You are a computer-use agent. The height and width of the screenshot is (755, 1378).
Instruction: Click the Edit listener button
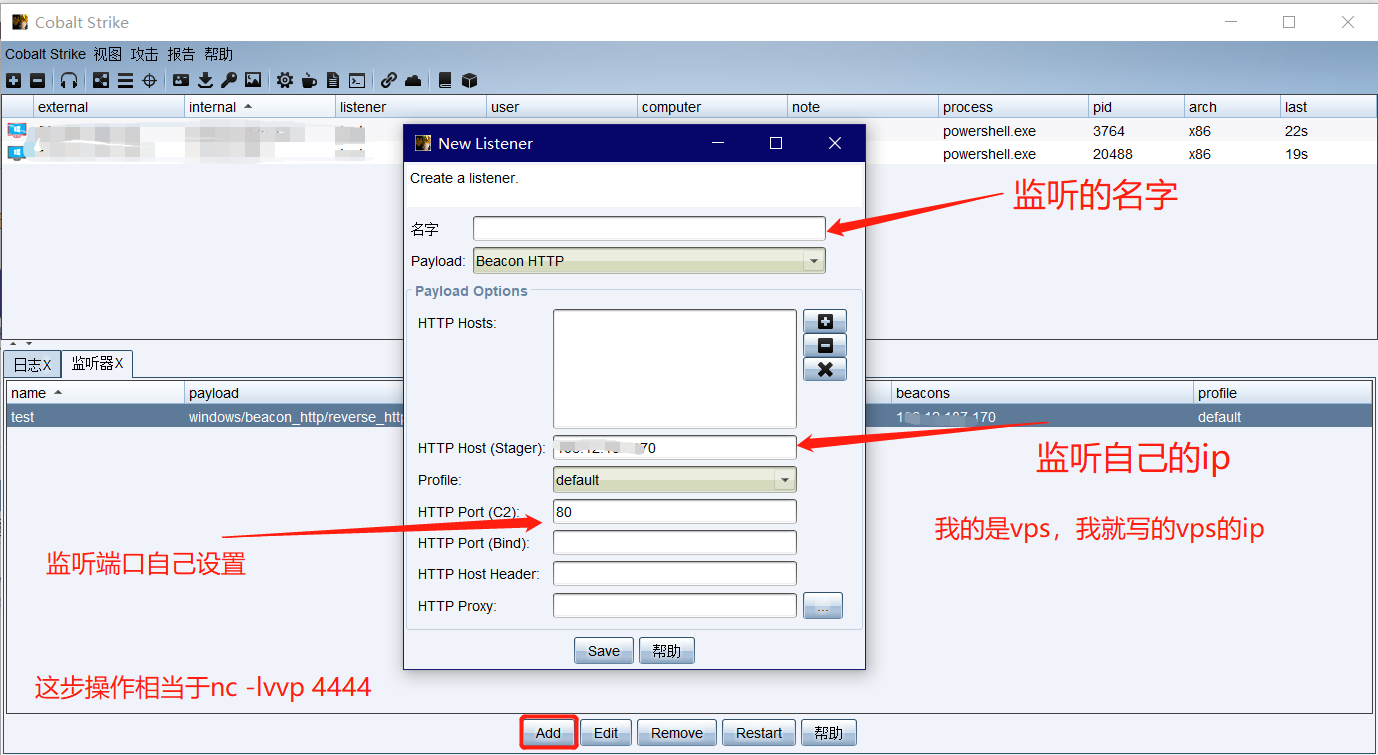pyautogui.click(x=606, y=733)
